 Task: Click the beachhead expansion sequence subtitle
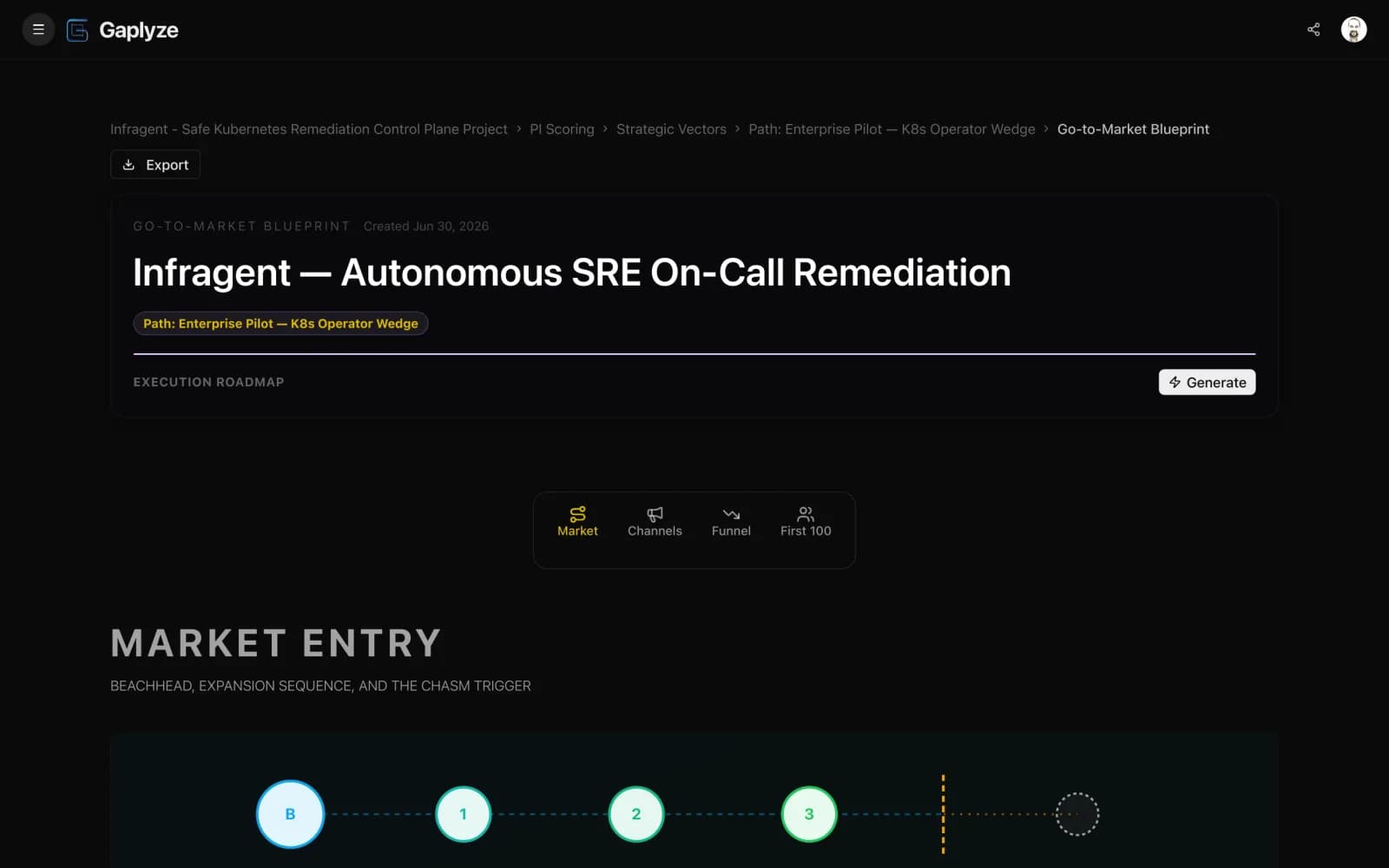(320, 686)
